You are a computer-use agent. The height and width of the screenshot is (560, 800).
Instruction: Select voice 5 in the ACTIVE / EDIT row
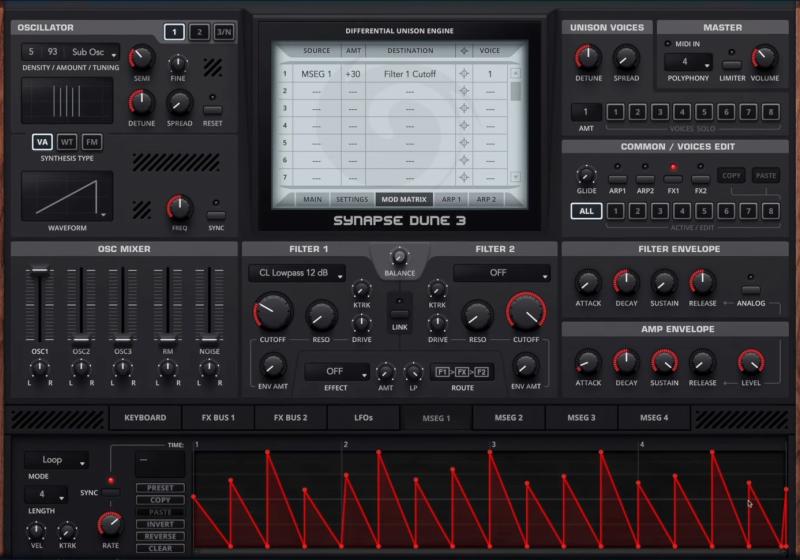(704, 211)
